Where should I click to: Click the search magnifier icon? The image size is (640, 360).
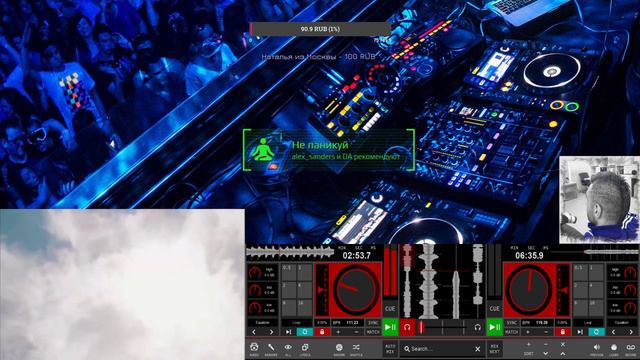click(x=407, y=349)
